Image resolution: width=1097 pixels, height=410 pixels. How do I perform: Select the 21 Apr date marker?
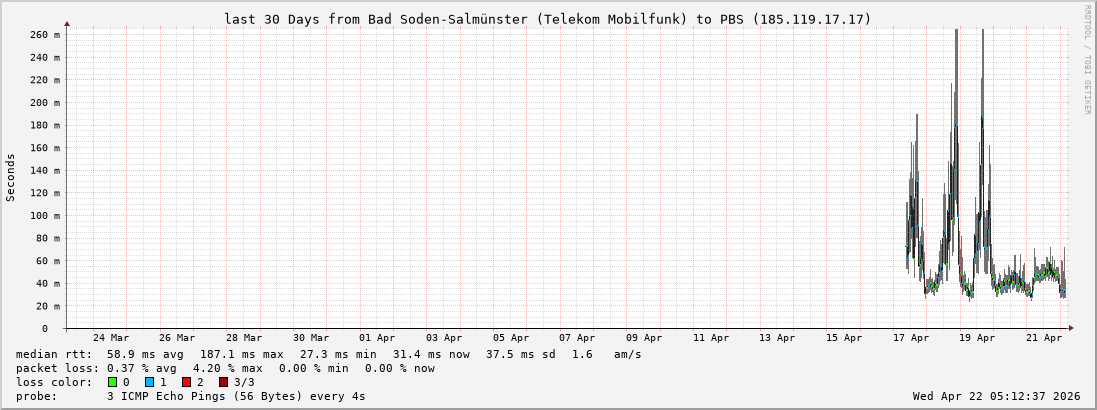coord(1044,338)
